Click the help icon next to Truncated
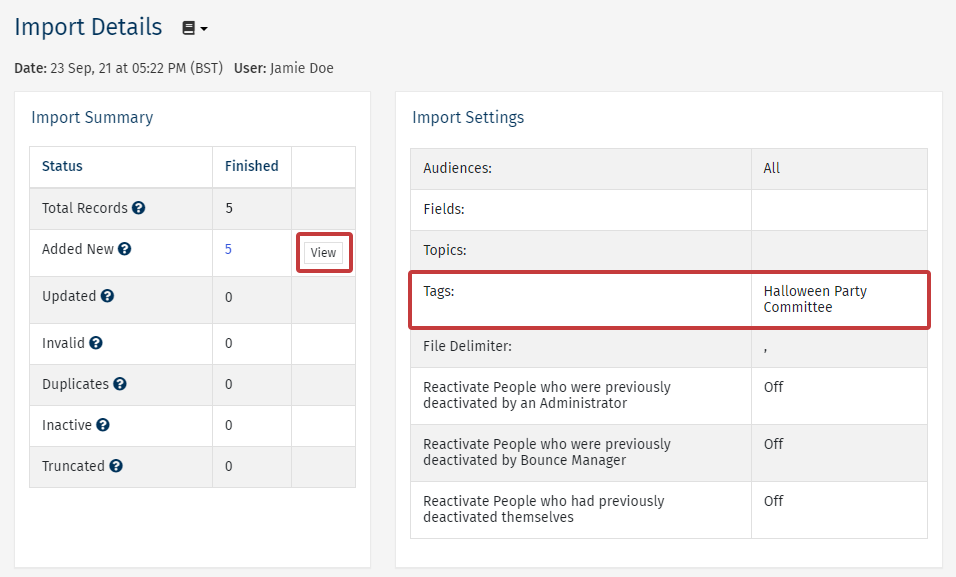 (x=116, y=466)
